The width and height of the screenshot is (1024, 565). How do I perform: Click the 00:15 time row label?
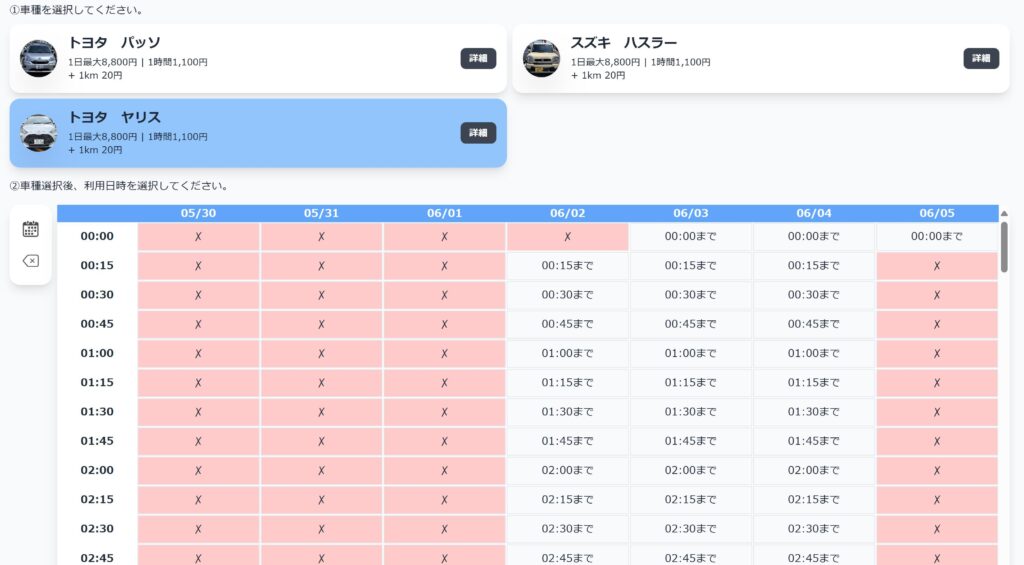[97, 266]
